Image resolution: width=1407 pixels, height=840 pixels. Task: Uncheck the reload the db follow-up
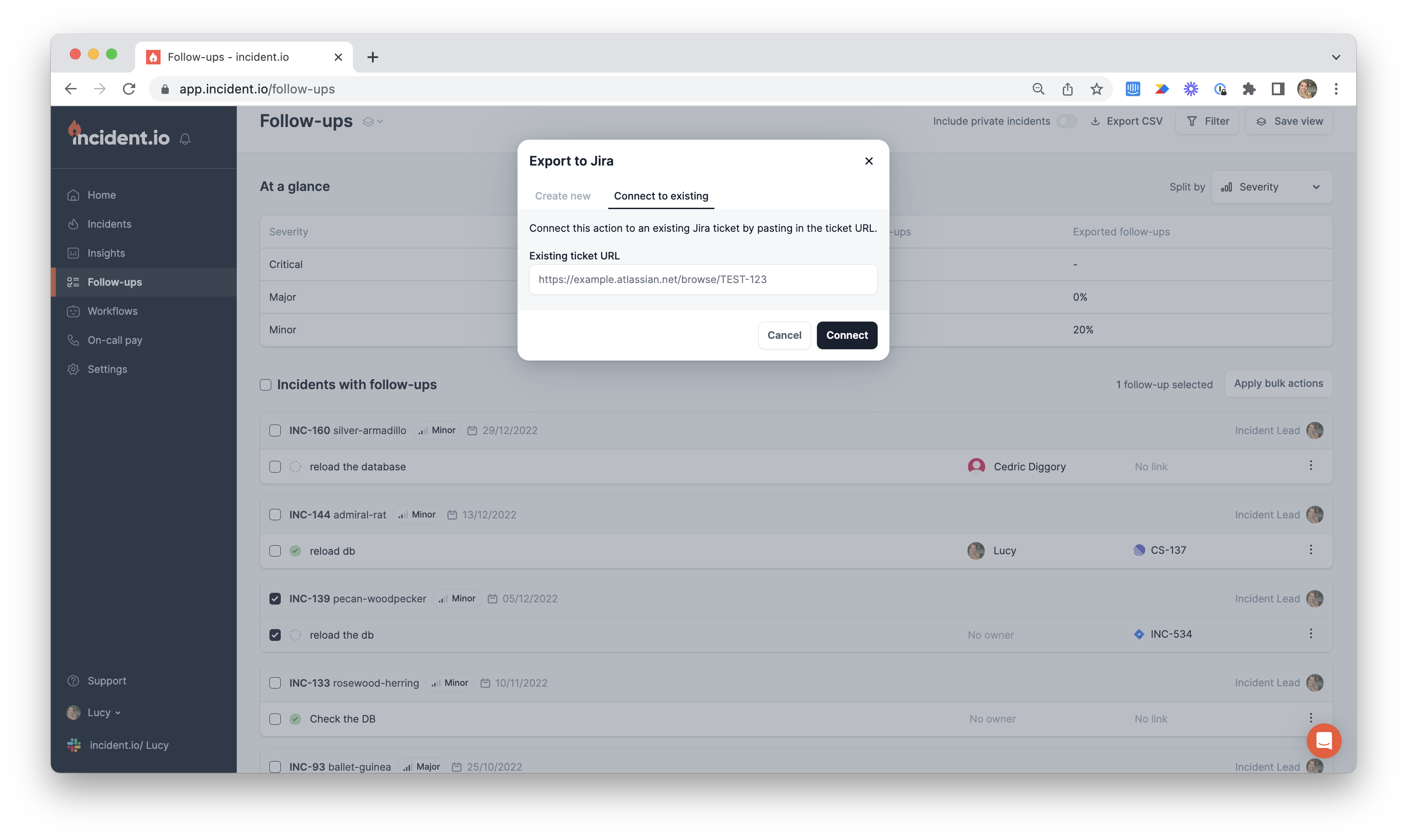coord(275,635)
